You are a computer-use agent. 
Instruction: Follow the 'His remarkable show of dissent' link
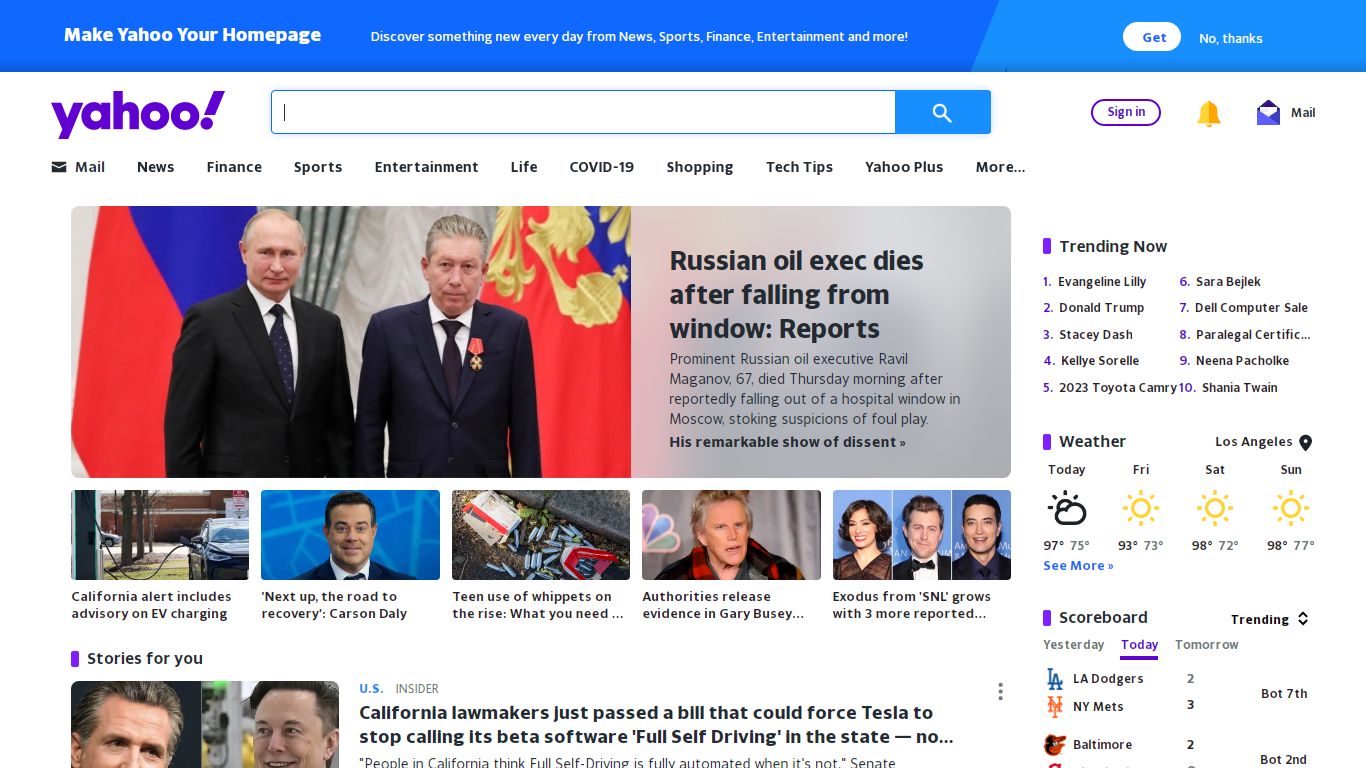coord(787,442)
